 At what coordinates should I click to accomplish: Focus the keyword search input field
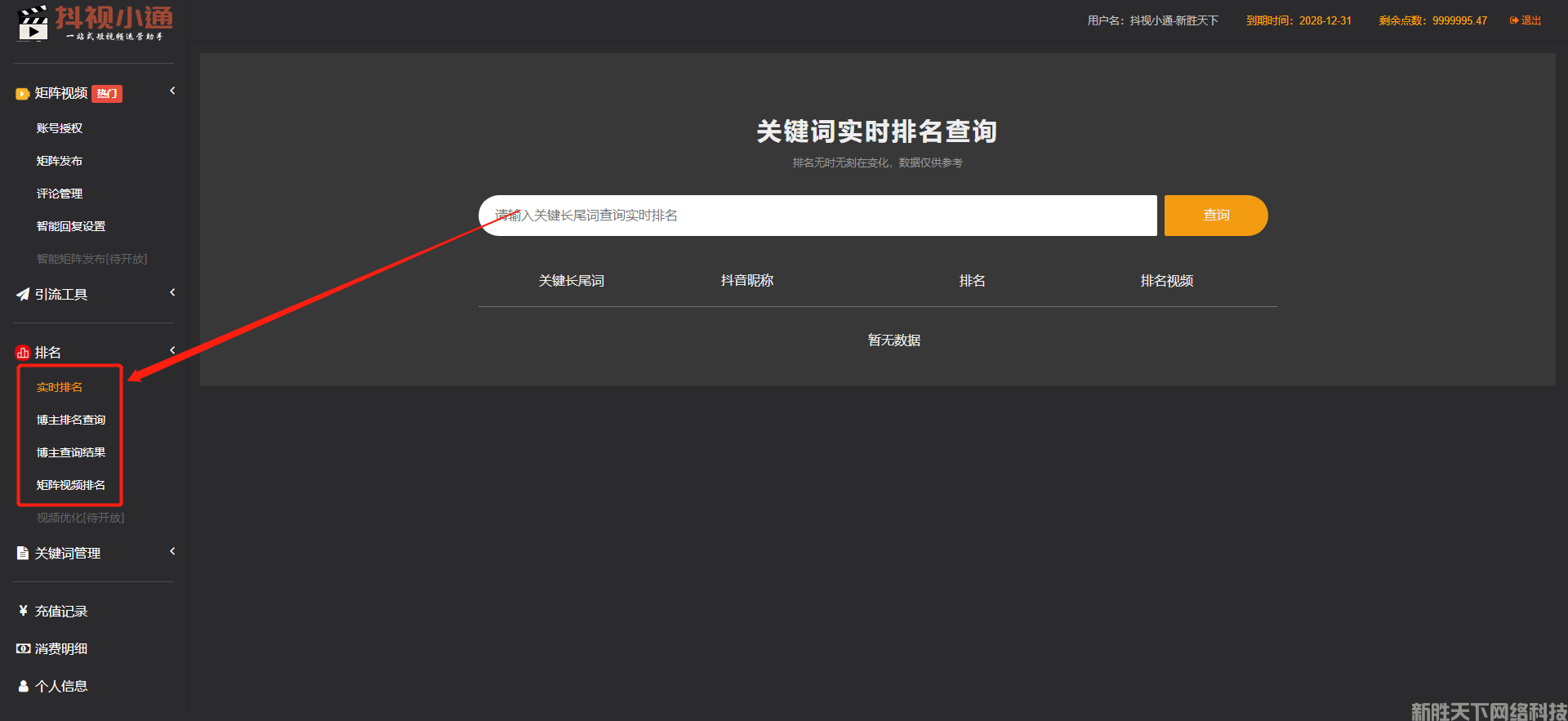click(x=817, y=216)
